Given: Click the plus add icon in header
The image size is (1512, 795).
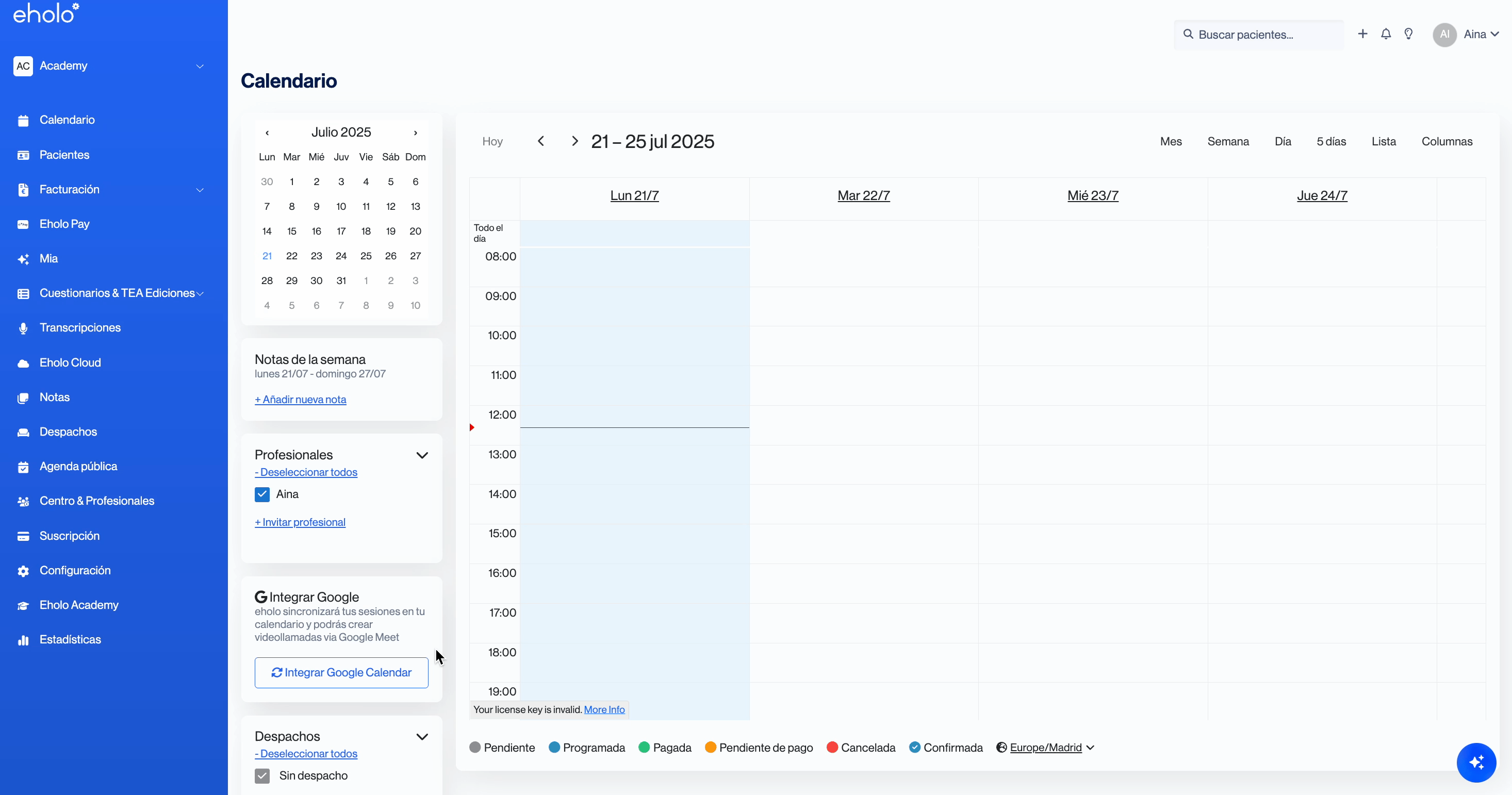Looking at the screenshot, I should coord(1363,34).
